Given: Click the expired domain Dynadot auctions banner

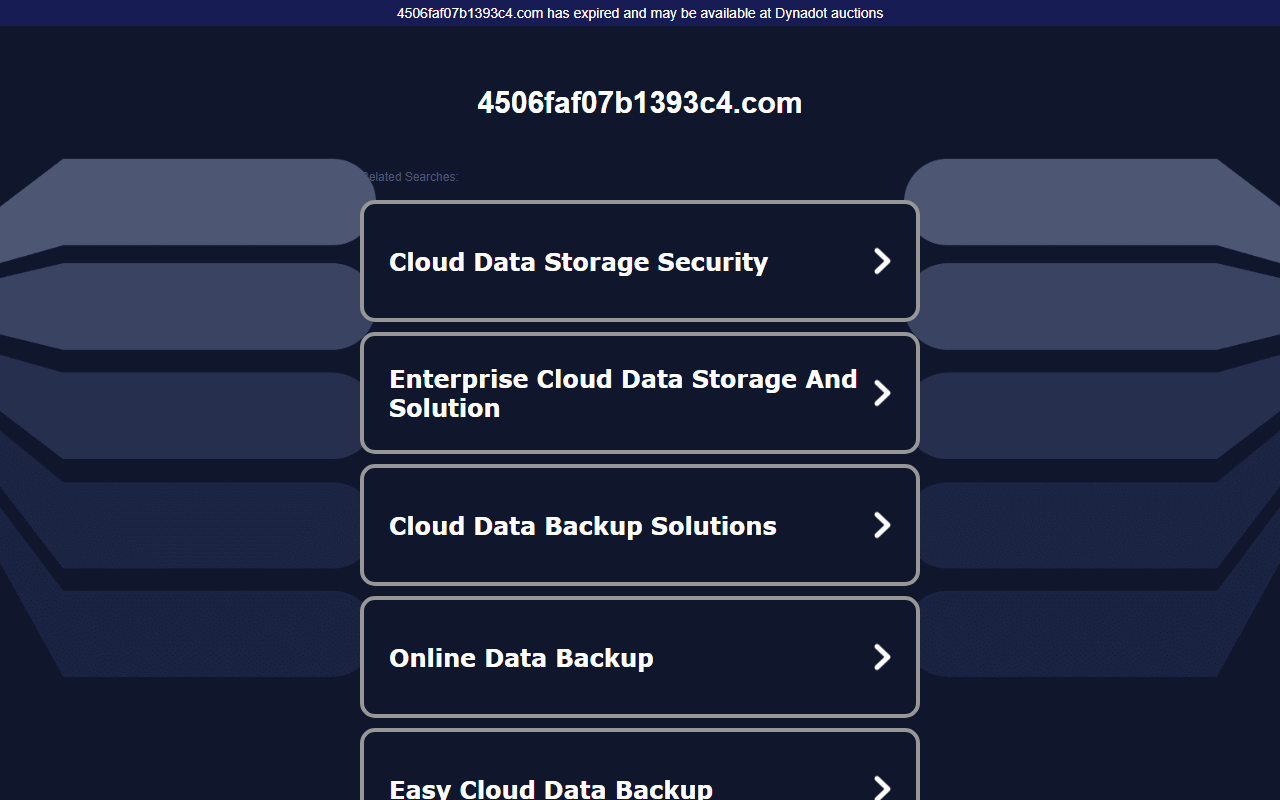Looking at the screenshot, I should [640, 13].
